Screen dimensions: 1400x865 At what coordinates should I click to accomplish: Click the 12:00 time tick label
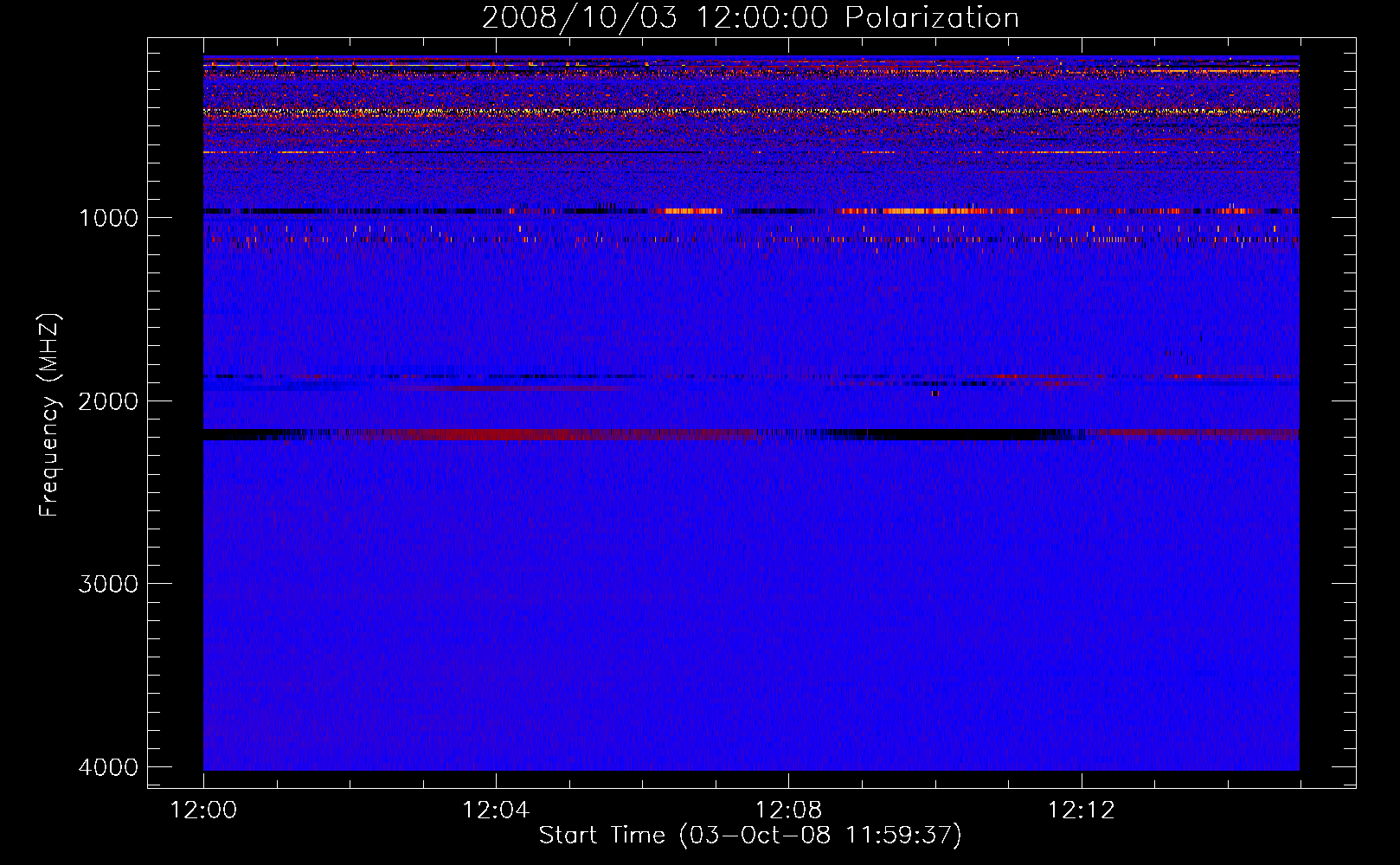click(x=204, y=811)
